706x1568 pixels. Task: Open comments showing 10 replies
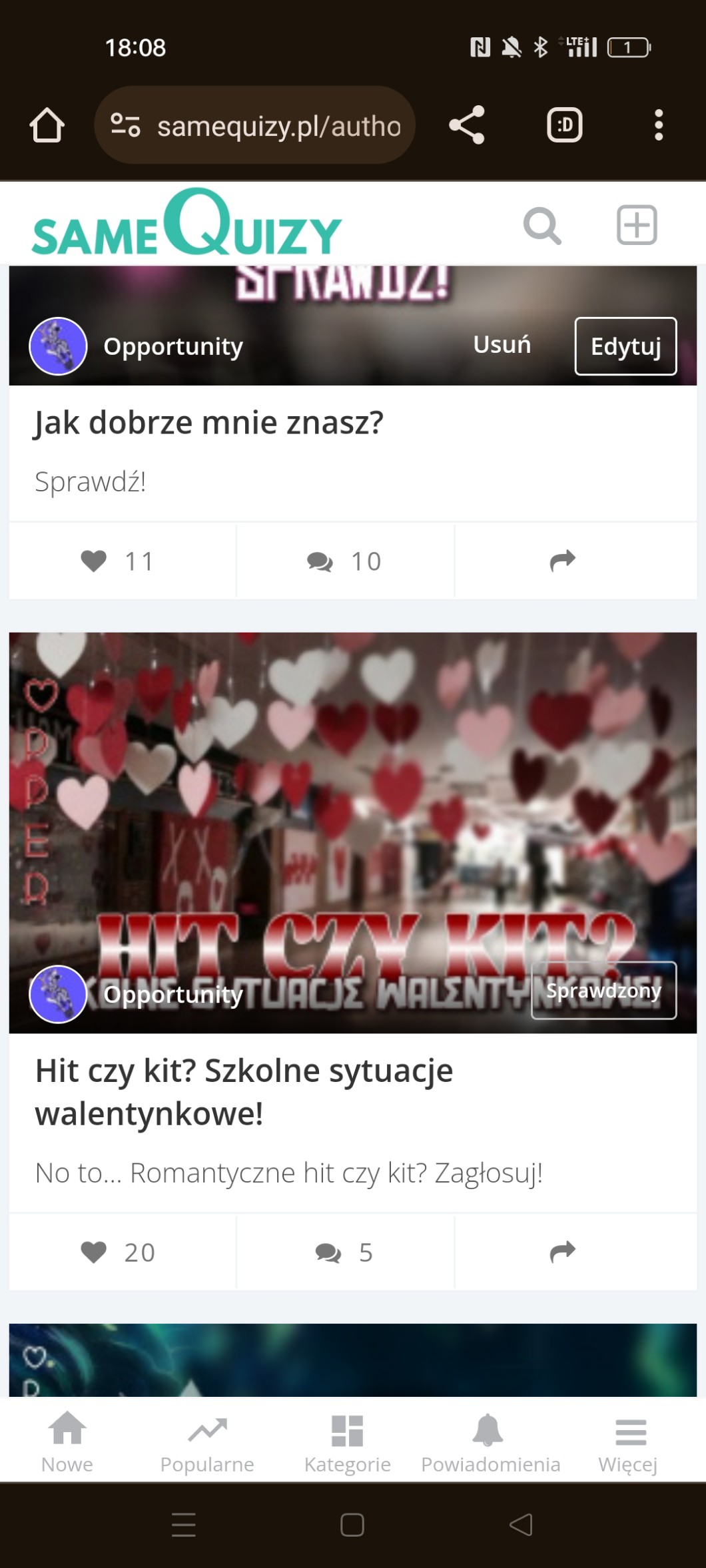pos(345,561)
